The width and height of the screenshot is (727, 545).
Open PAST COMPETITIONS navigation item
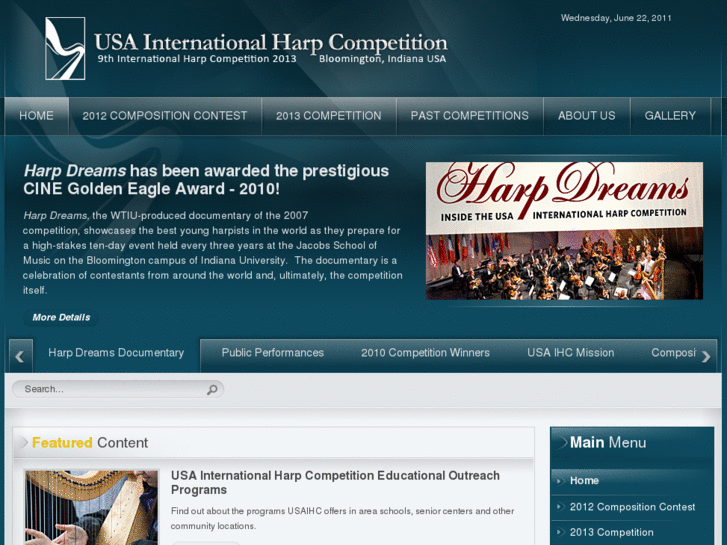click(470, 116)
